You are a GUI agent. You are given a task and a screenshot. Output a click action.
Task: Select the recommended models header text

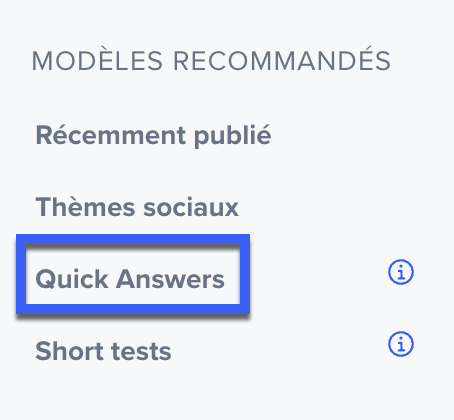(x=211, y=60)
